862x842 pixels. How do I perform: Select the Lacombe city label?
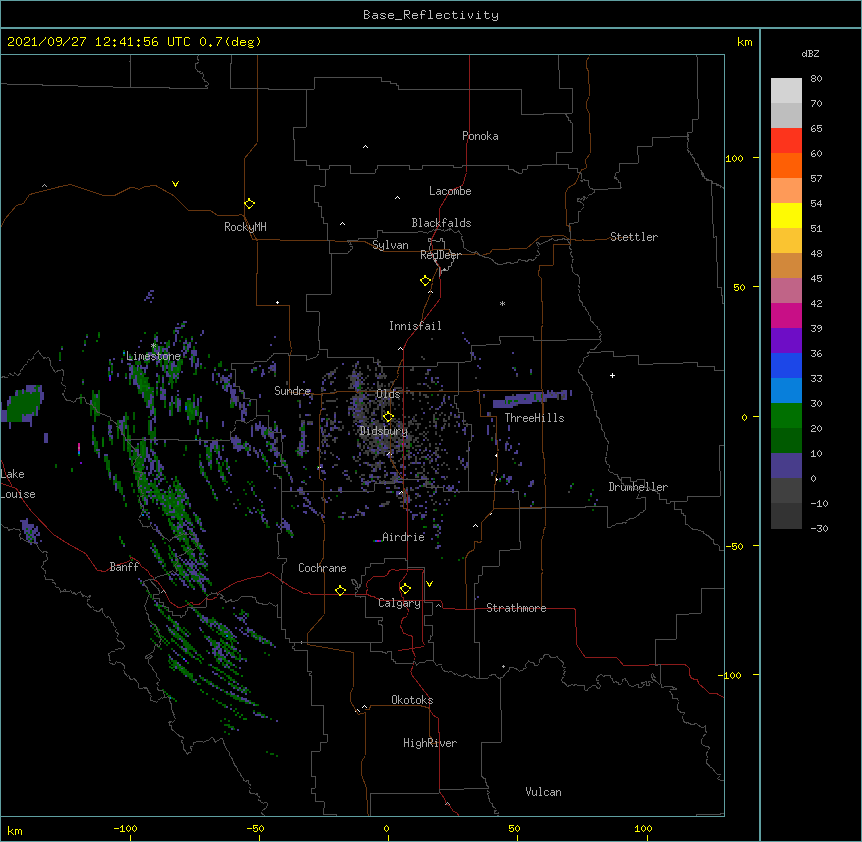450,191
